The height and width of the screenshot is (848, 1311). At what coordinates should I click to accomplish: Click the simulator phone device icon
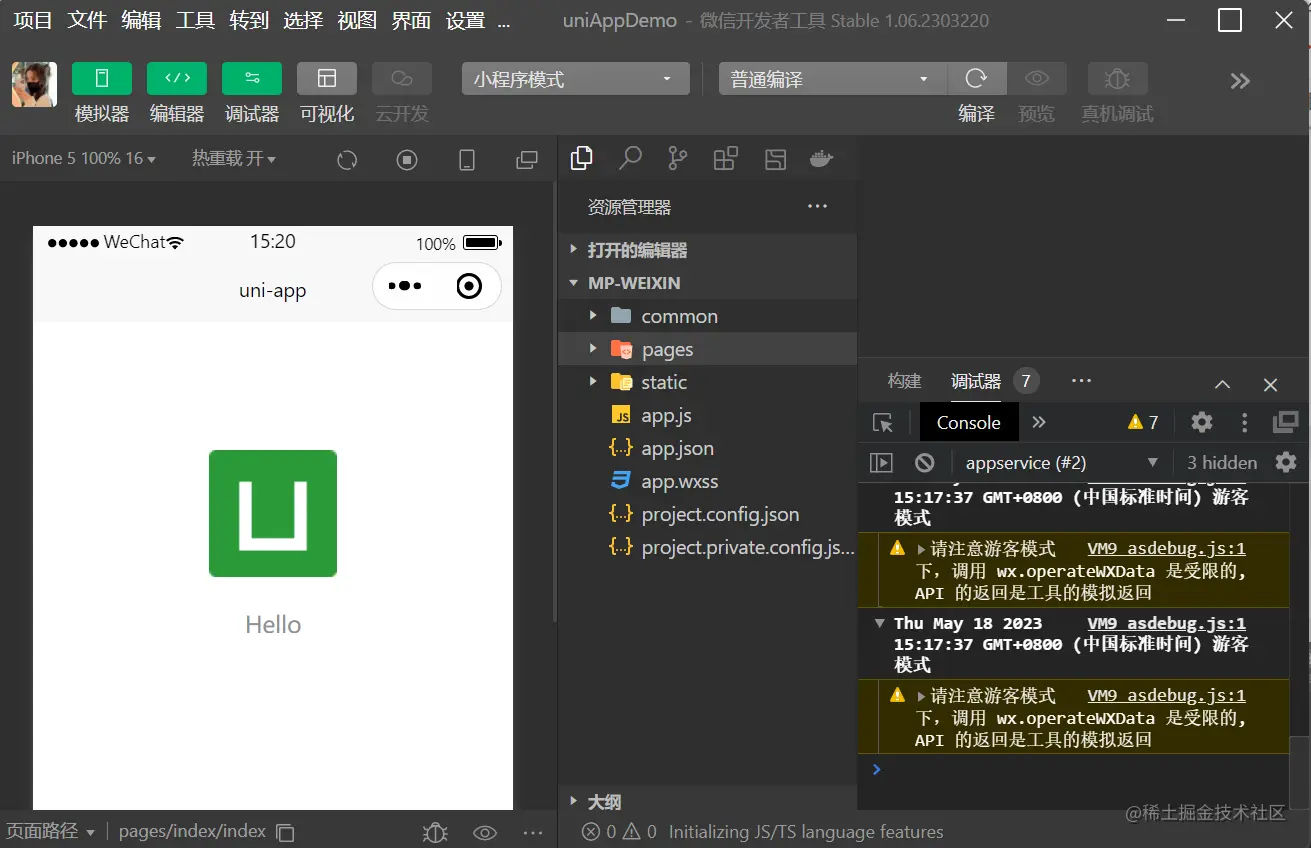point(467,160)
